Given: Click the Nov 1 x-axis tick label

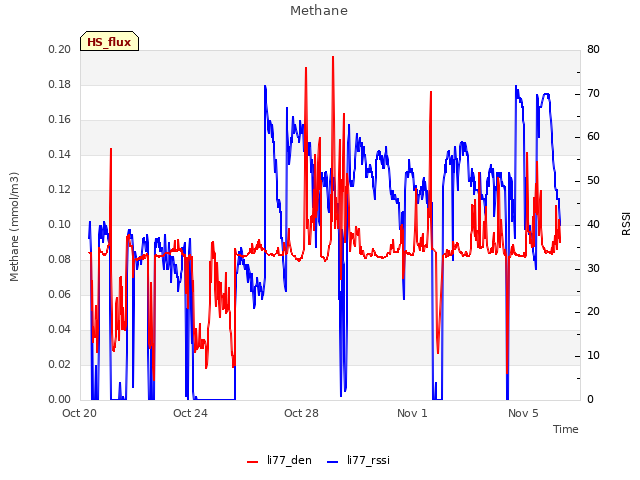Looking at the screenshot, I should [412, 413].
